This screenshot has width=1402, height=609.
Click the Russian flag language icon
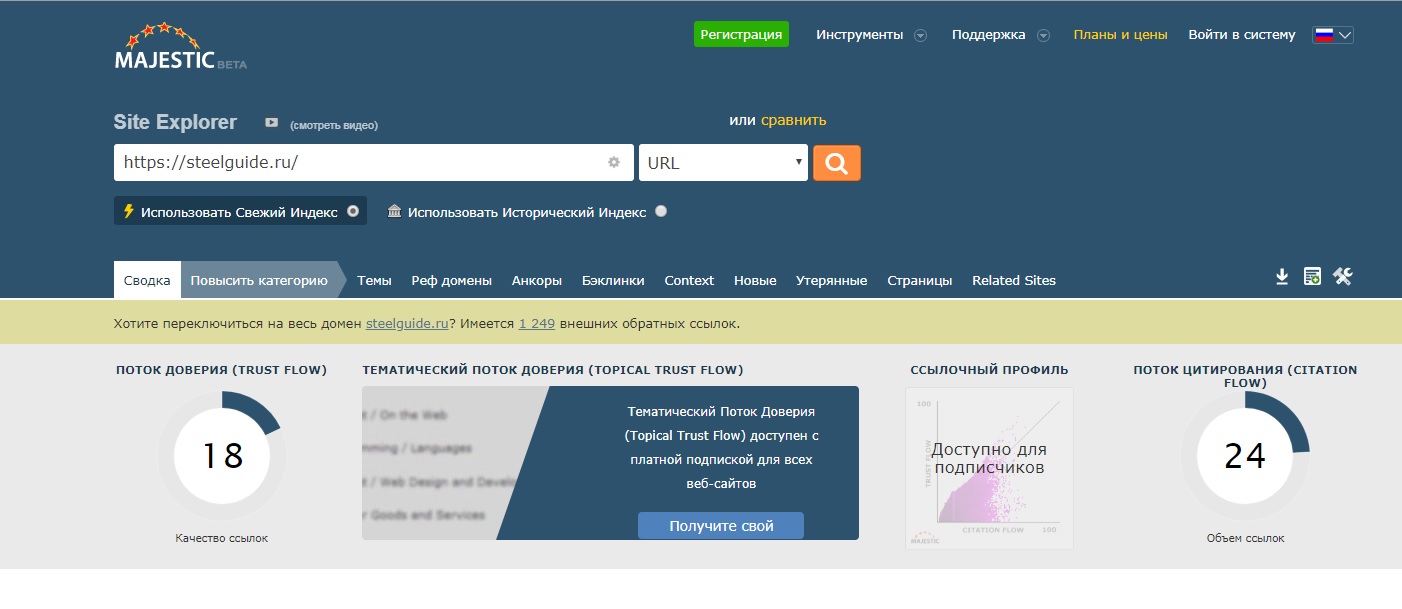[x=1324, y=35]
